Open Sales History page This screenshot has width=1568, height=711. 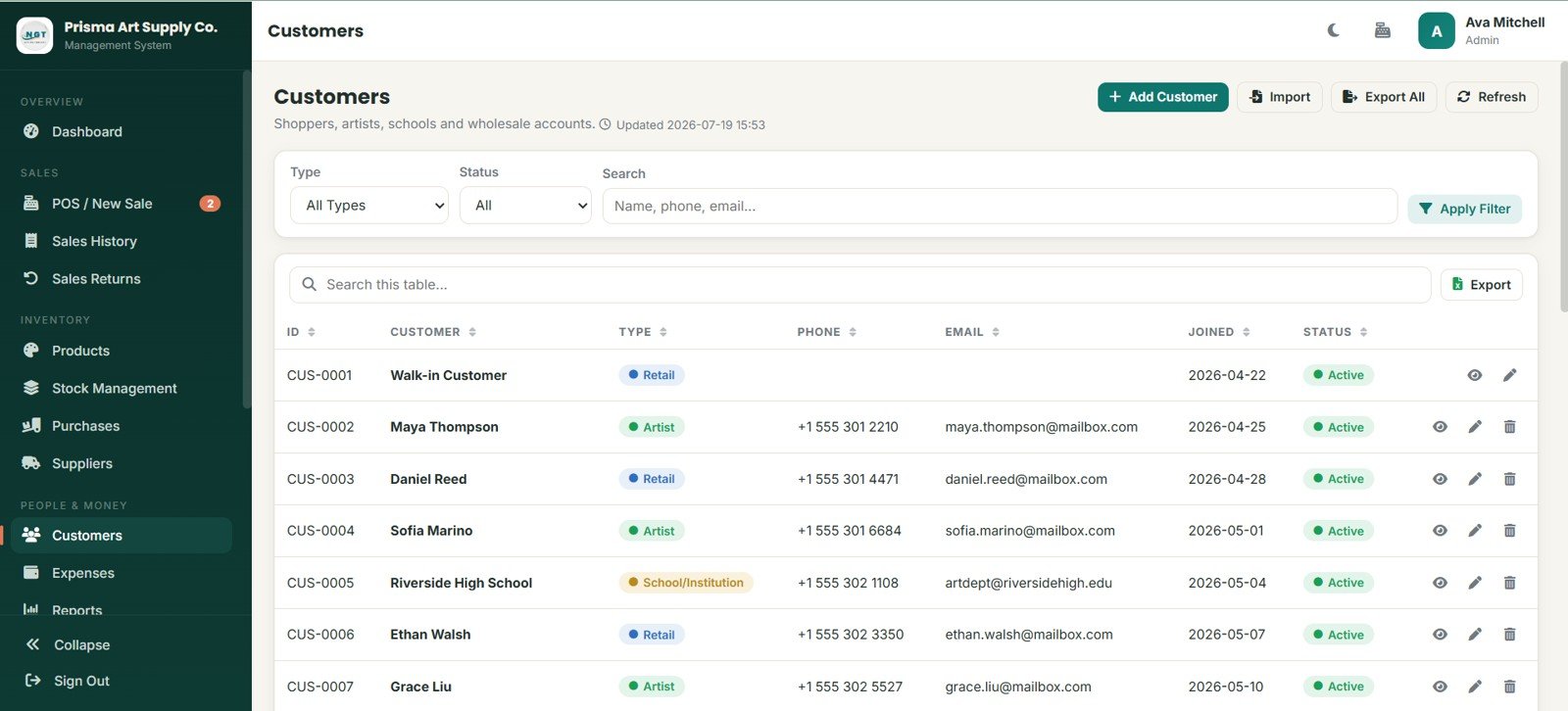click(x=122, y=241)
